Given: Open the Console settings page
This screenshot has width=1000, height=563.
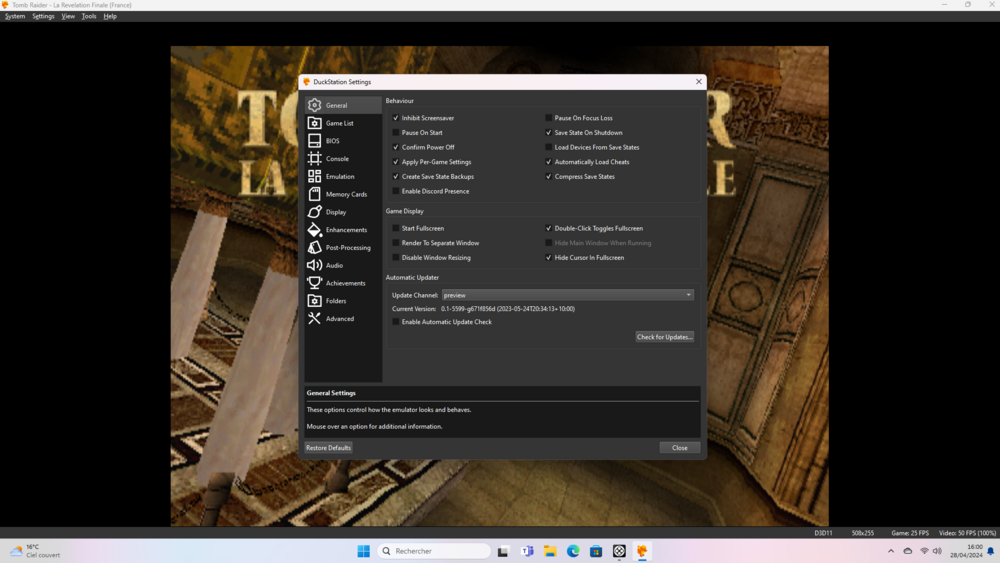Looking at the screenshot, I should tap(337, 159).
